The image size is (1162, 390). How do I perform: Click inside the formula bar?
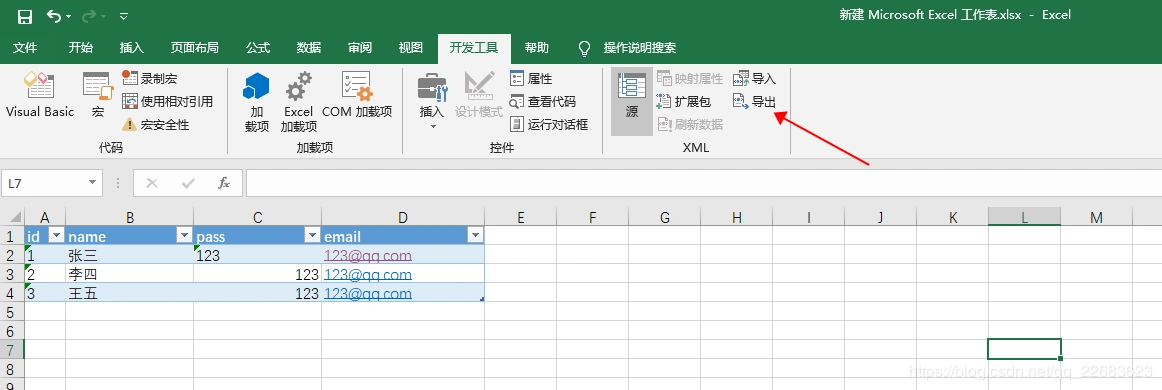[703, 182]
